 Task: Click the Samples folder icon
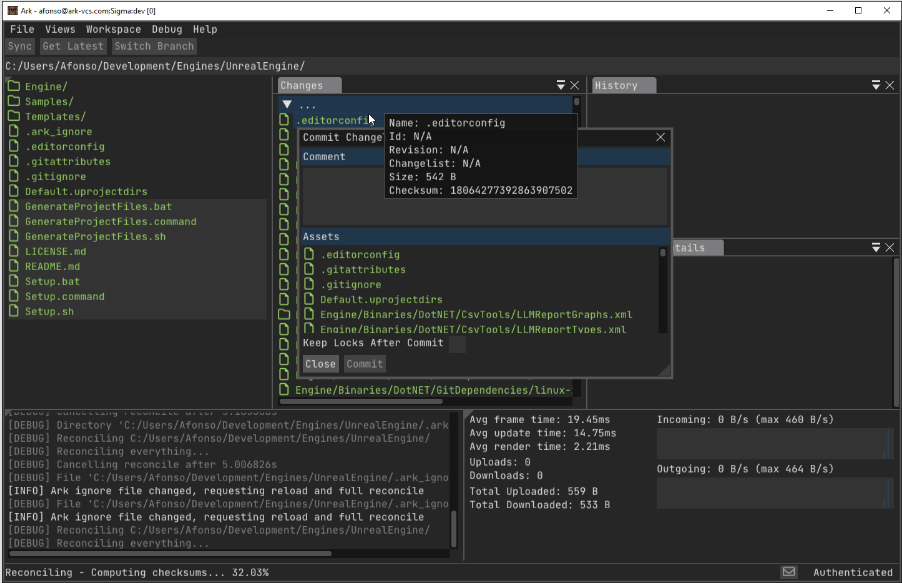tap(14, 101)
